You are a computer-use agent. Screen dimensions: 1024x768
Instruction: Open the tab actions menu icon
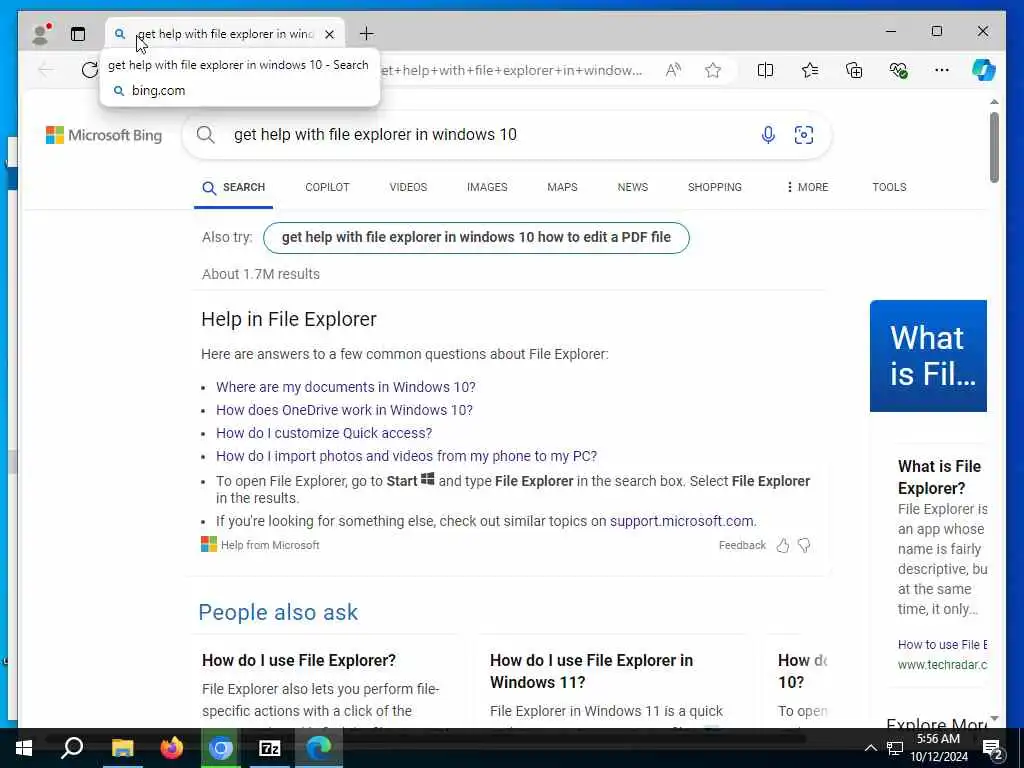[78, 34]
